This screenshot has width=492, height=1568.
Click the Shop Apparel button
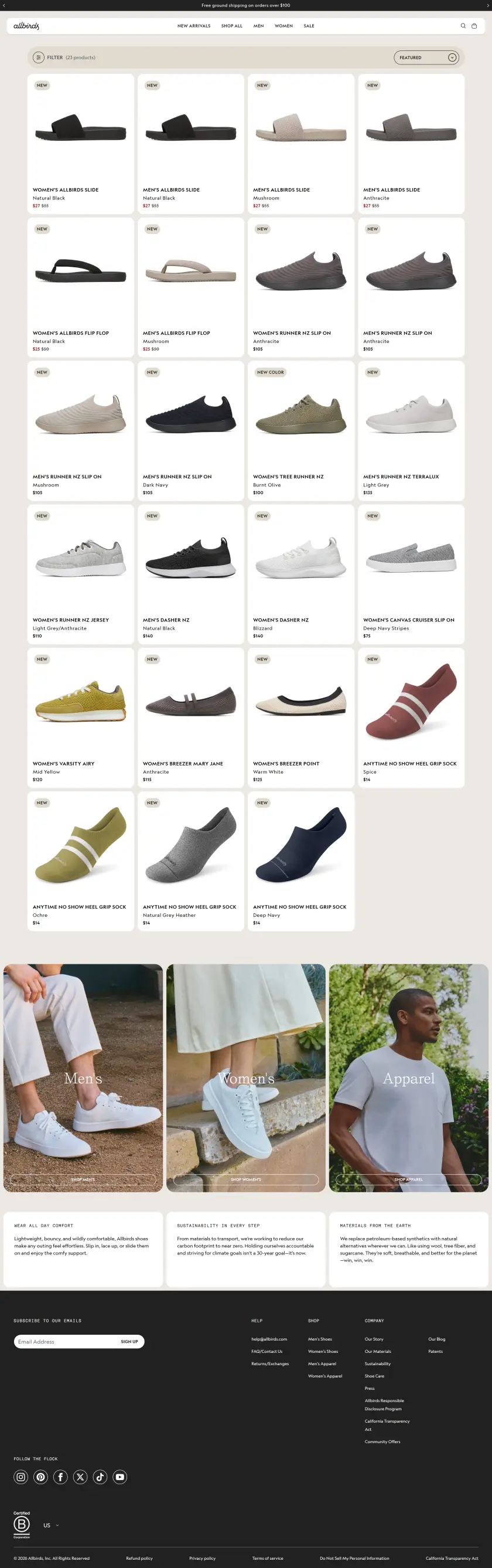coord(409,1179)
